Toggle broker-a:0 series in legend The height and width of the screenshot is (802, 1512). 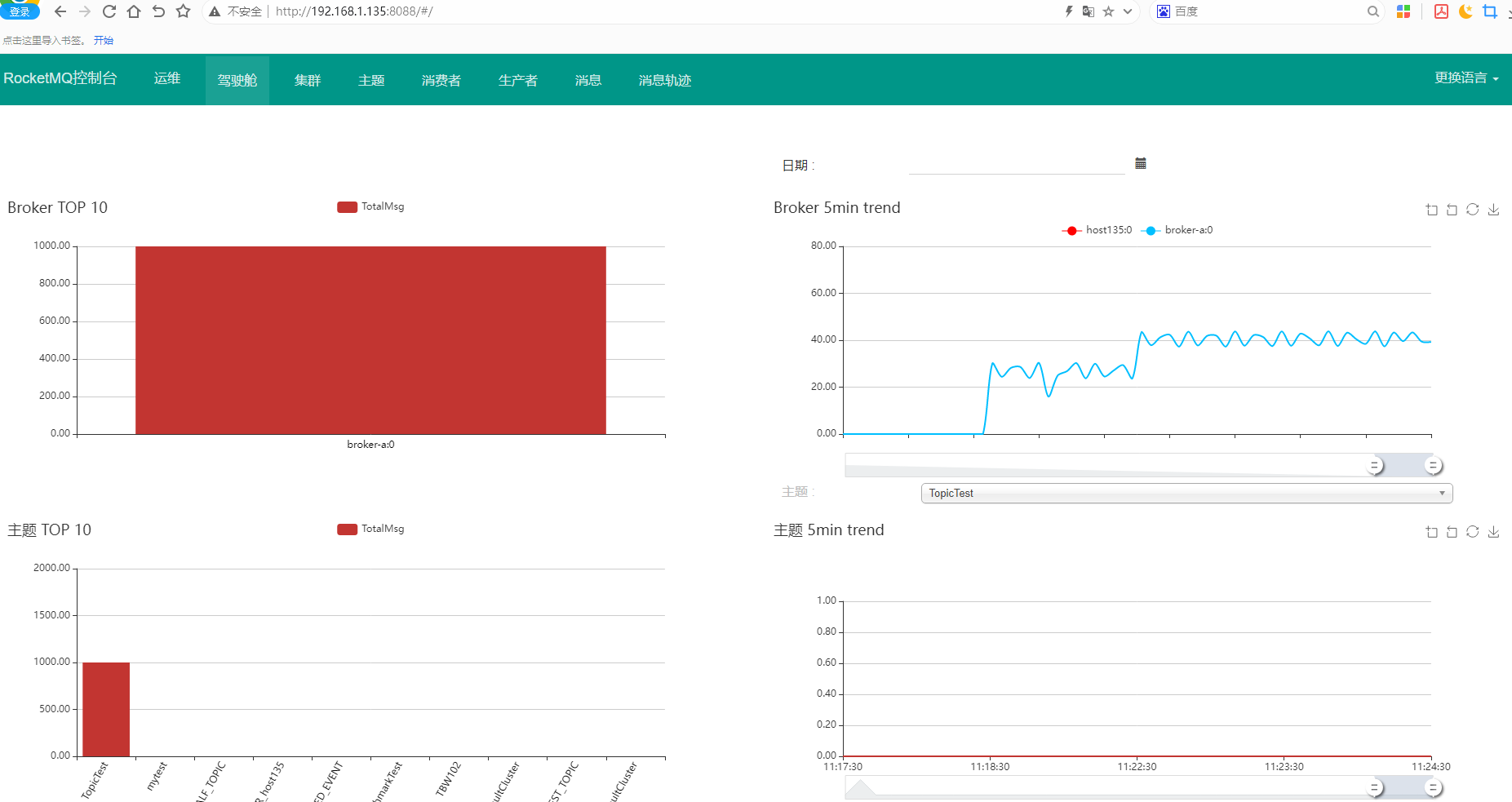(1177, 230)
